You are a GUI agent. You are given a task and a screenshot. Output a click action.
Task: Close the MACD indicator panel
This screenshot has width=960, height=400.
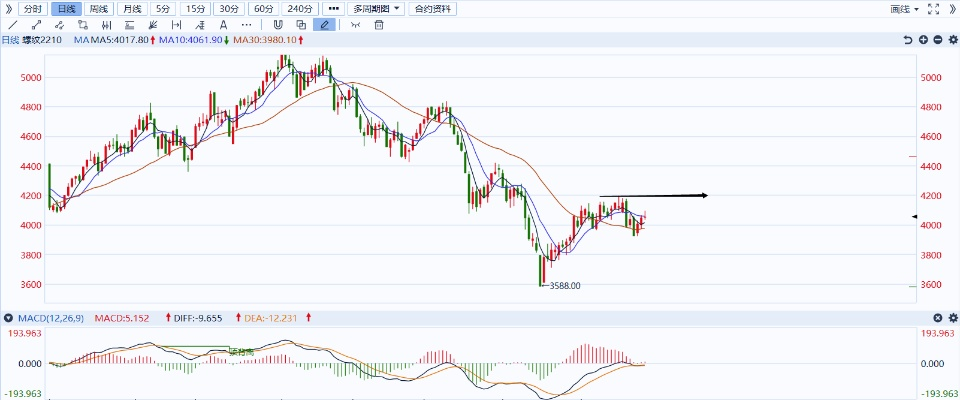tap(938, 317)
